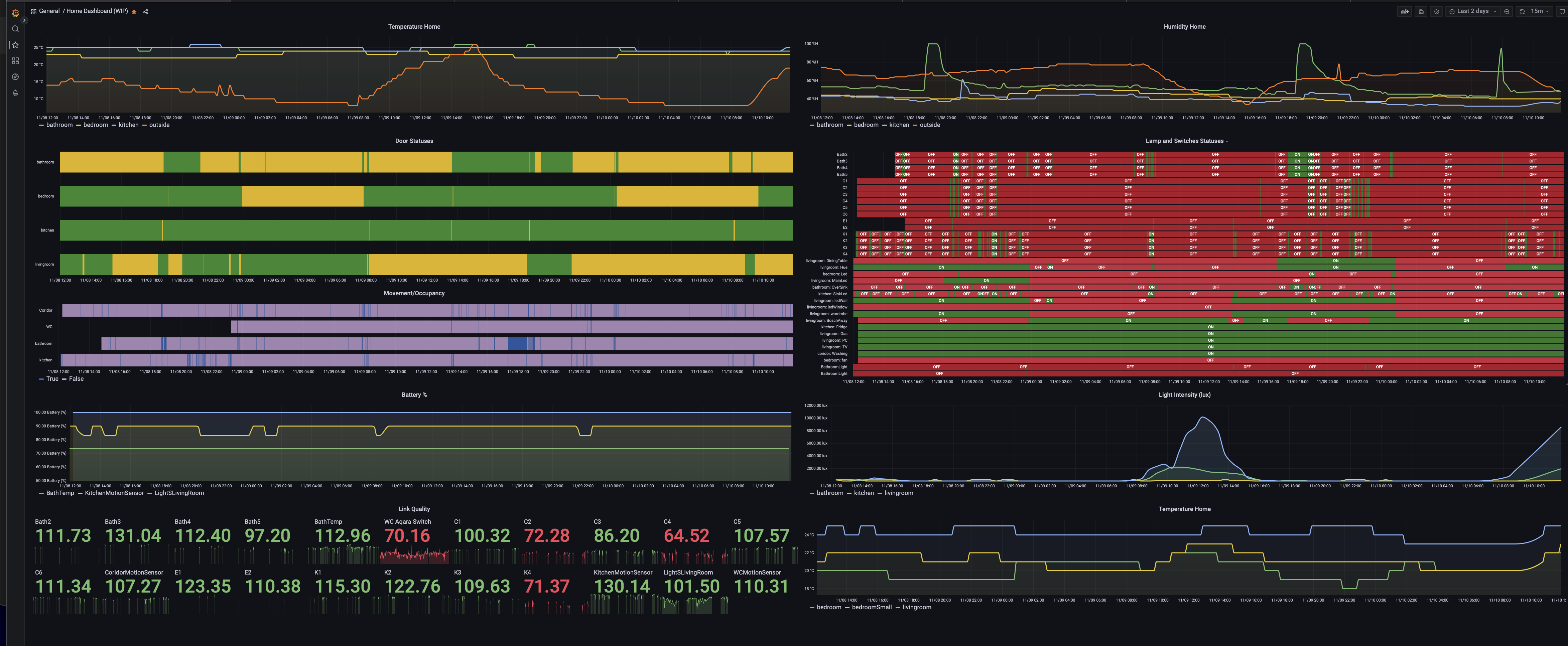Open dashboard settings gear icon
This screenshot has width=1568, height=646.
tap(1437, 11)
